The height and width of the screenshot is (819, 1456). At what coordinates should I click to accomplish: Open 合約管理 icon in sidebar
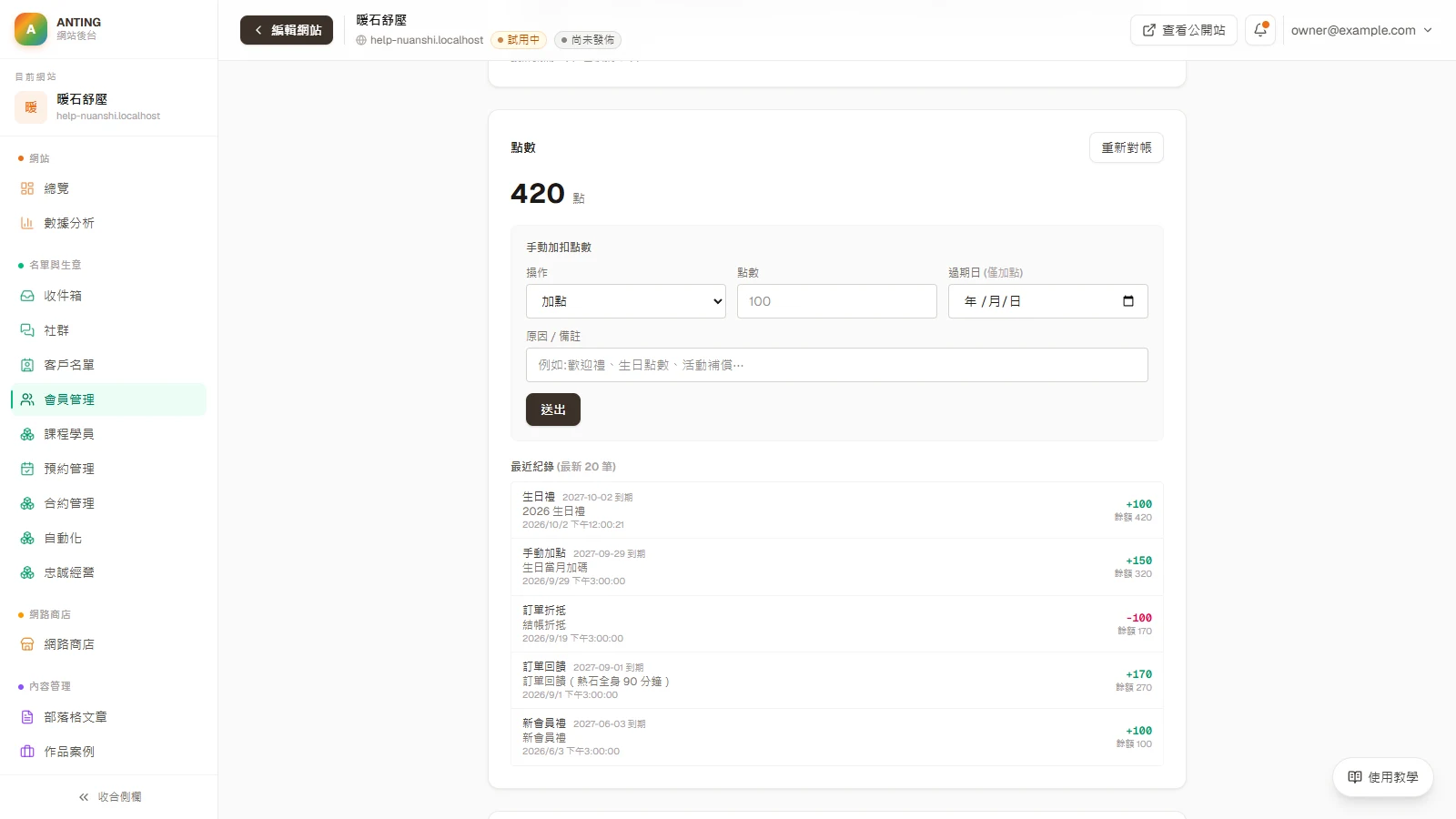[27, 503]
